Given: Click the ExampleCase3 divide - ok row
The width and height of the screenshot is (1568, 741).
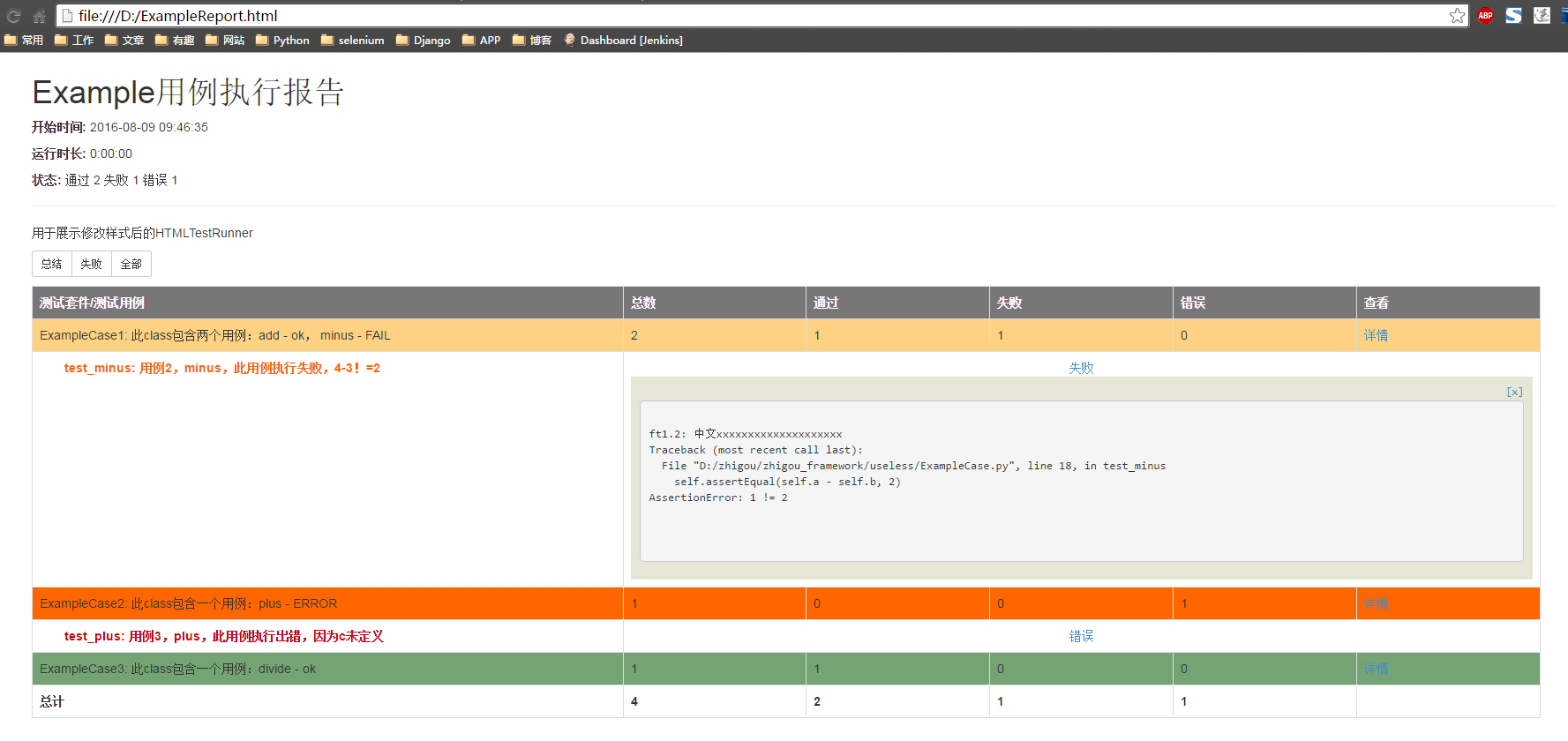Looking at the screenshot, I should point(785,669).
